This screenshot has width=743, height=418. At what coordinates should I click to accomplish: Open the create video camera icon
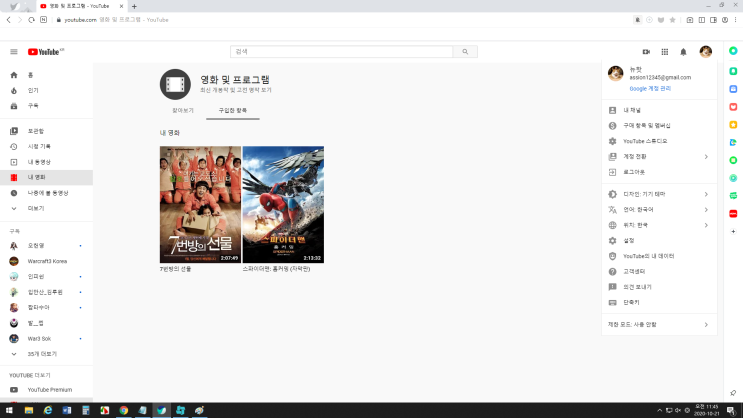pos(646,52)
